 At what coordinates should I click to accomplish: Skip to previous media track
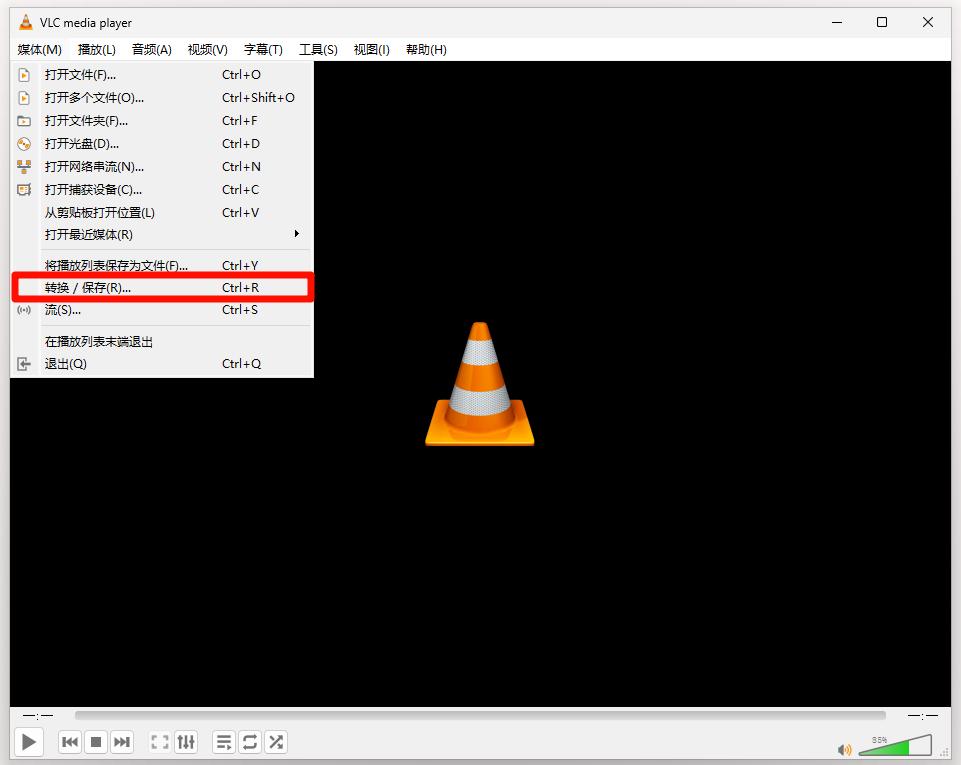click(70, 742)
